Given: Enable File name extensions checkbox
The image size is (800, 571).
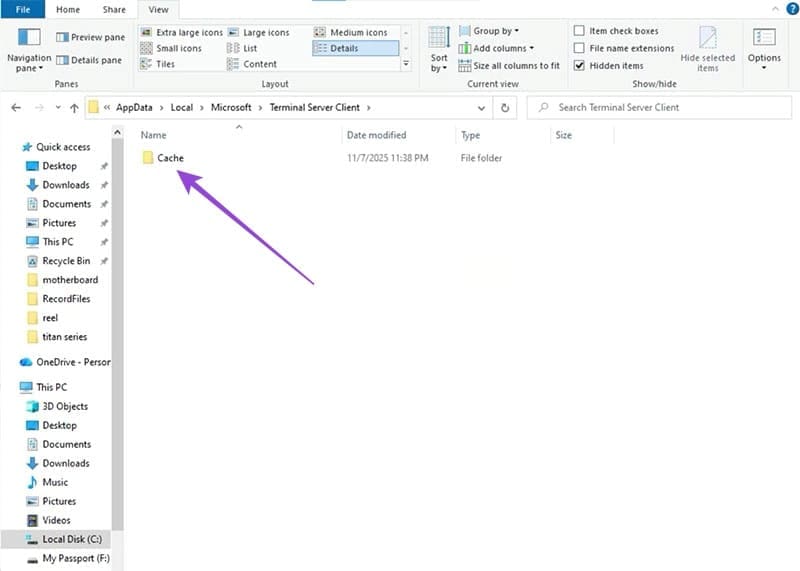Looking at the screenshot, I should (579, 48).
